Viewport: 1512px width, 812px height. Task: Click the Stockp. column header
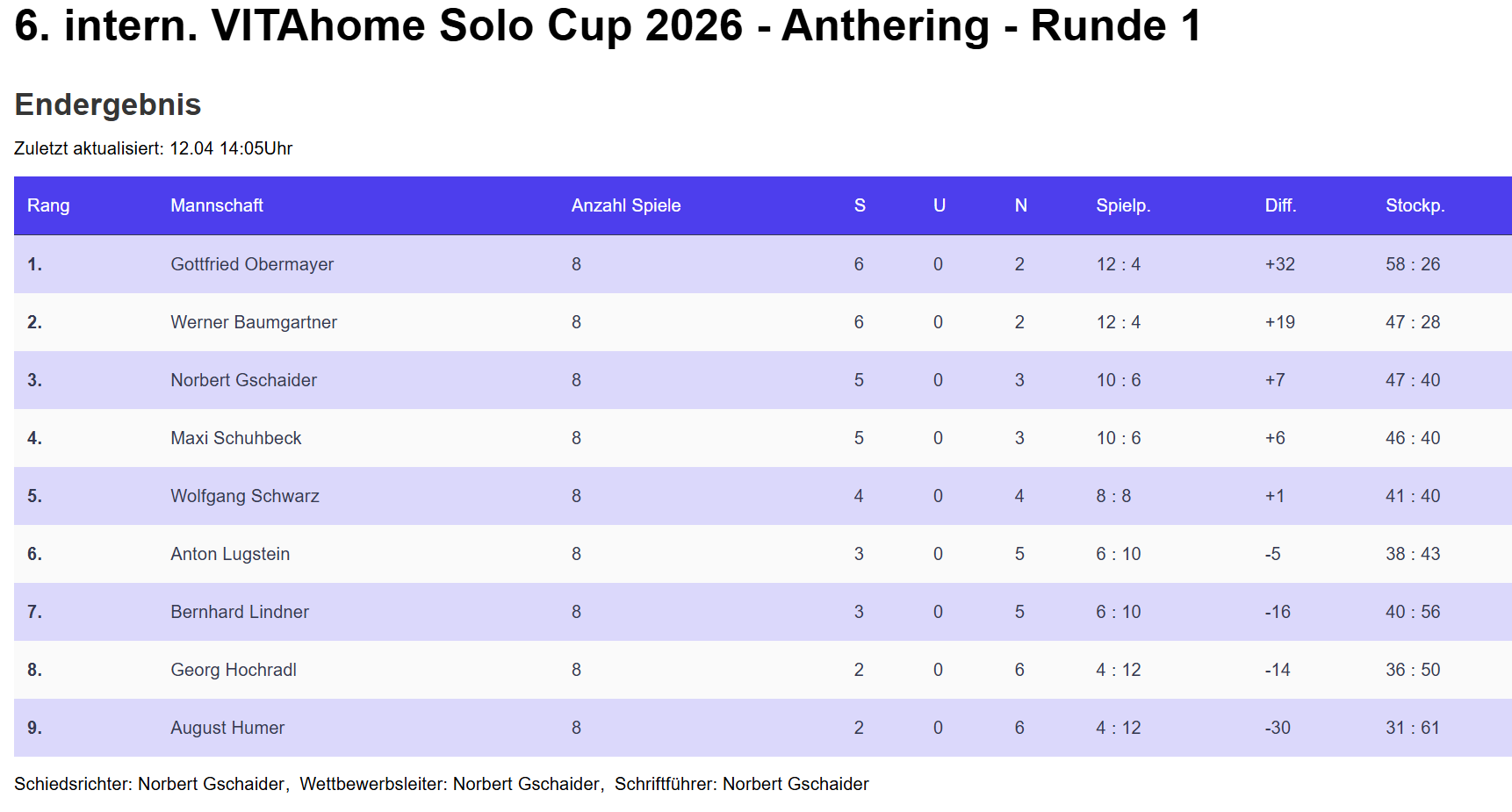click(1415, 205)
